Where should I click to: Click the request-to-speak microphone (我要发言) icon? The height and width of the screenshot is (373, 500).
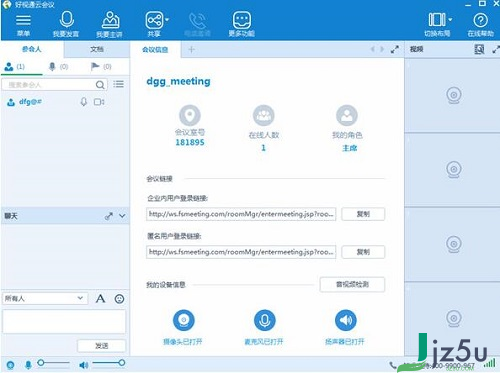66,19
